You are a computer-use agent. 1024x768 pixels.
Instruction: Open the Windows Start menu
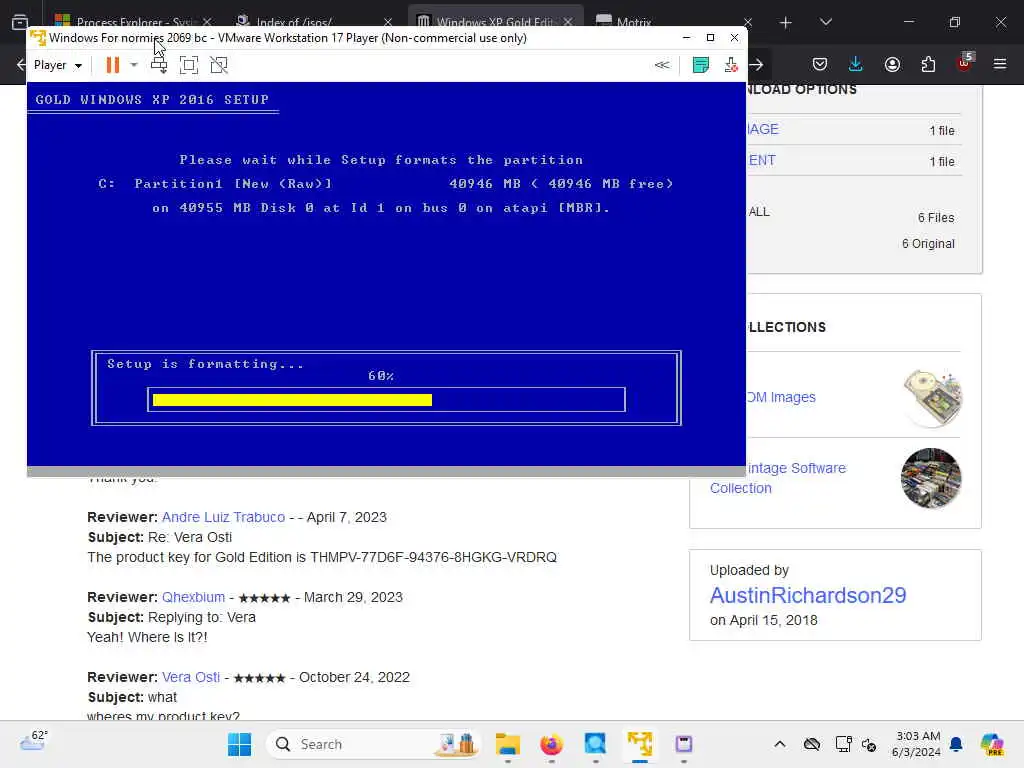[239, 744]
